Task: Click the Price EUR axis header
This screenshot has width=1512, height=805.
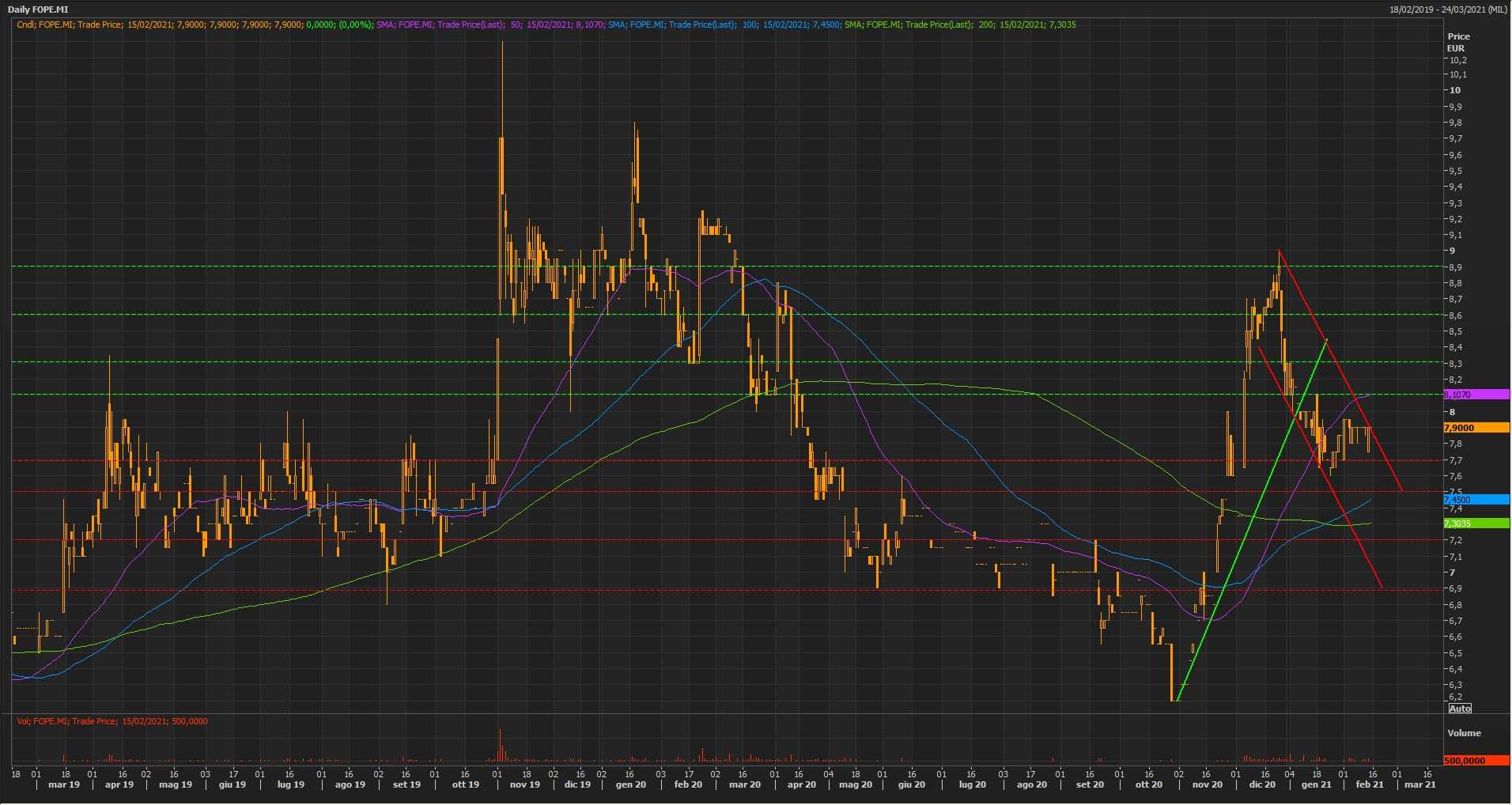Action: 1458,42
